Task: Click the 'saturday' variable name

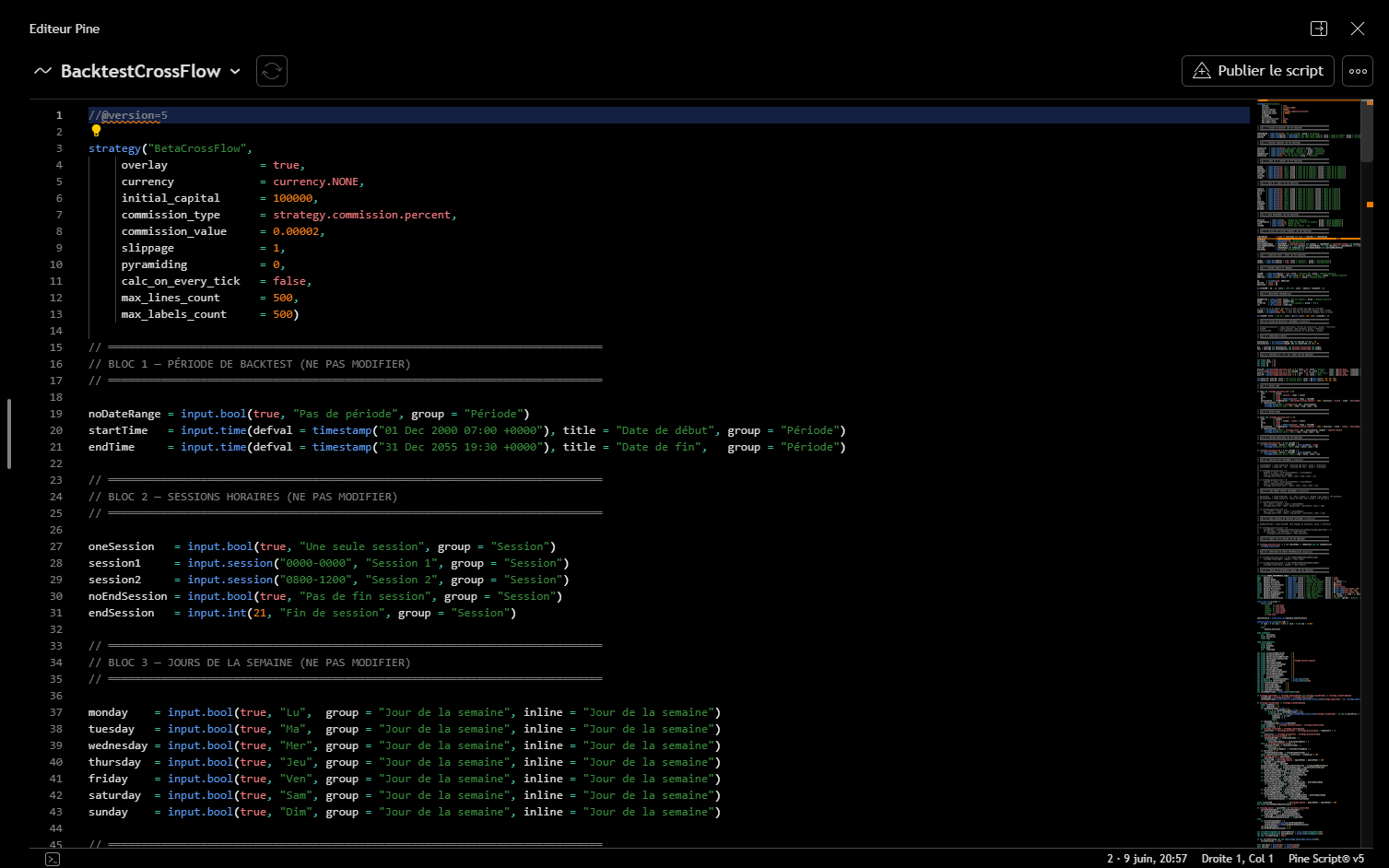Action: point(114,795)
